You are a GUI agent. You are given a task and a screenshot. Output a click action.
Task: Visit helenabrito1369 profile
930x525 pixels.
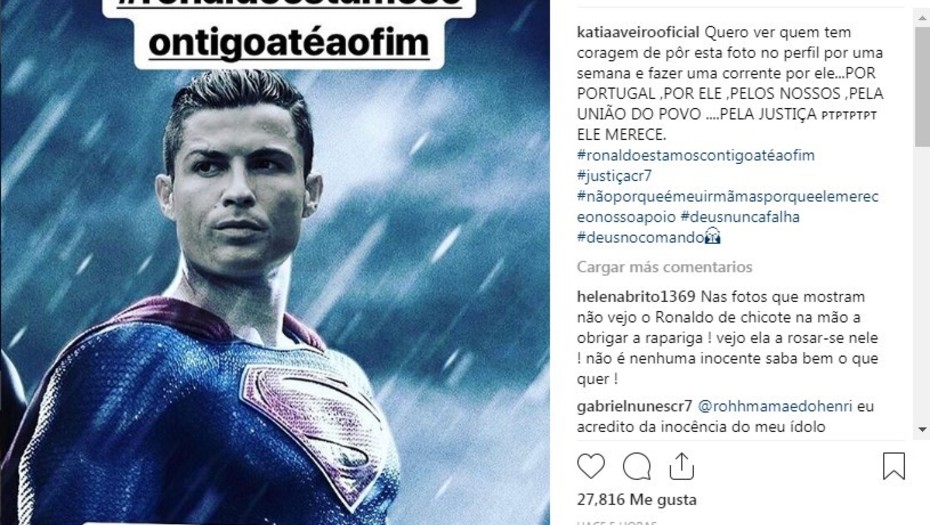[636, 297]
